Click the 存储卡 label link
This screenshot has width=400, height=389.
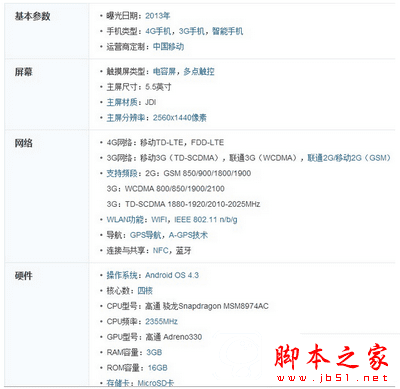click(118, 383)
